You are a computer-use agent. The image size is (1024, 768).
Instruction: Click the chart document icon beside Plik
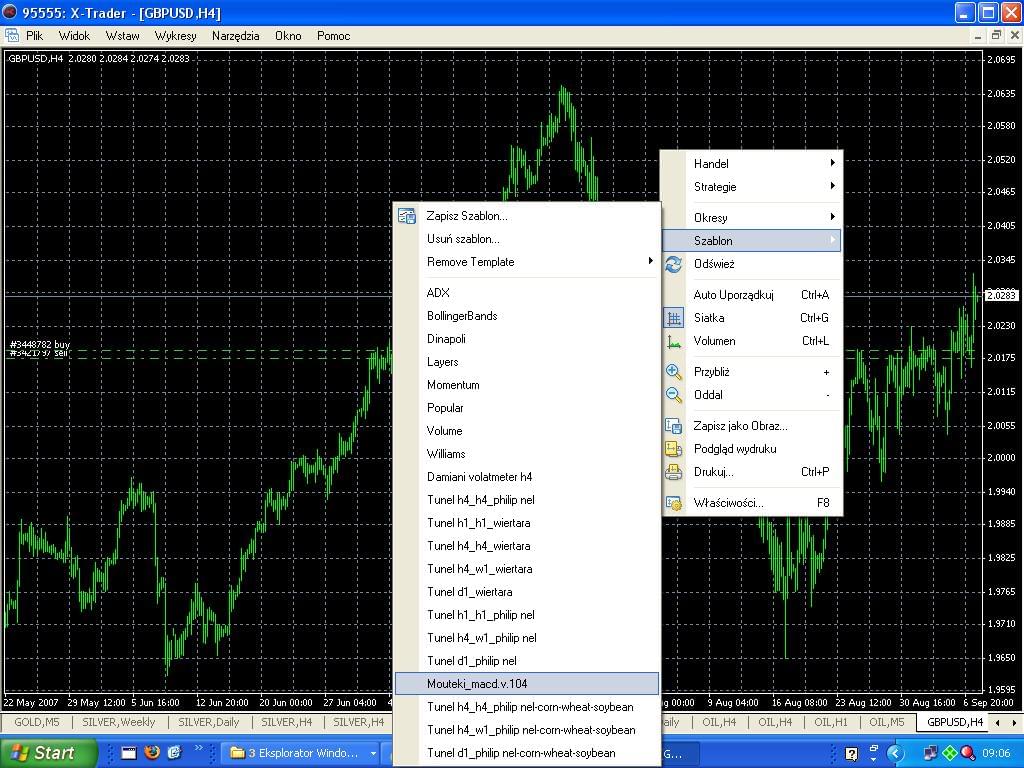pos(12,35)
